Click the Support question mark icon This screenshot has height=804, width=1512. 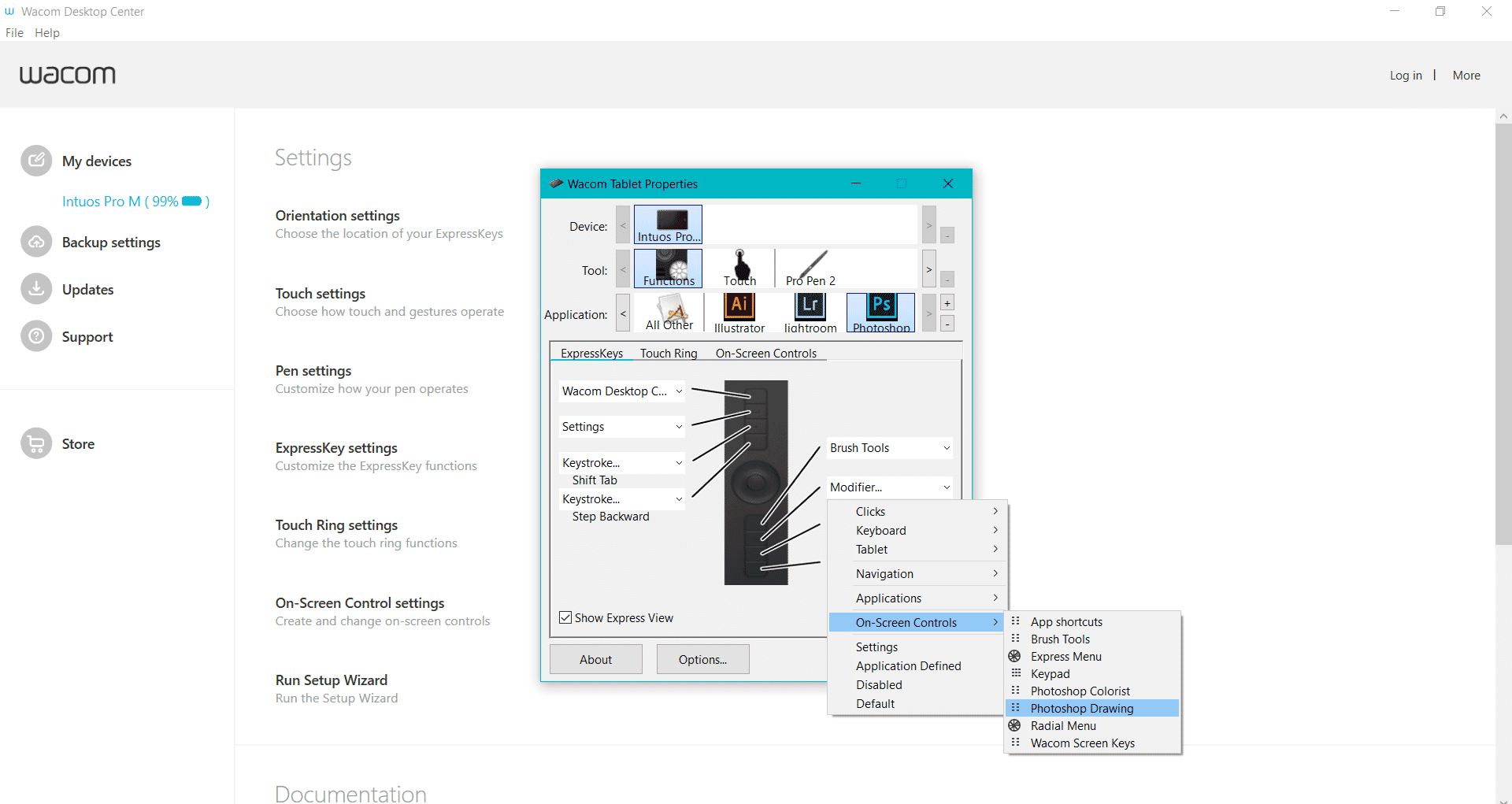click(x=36, y=336)
